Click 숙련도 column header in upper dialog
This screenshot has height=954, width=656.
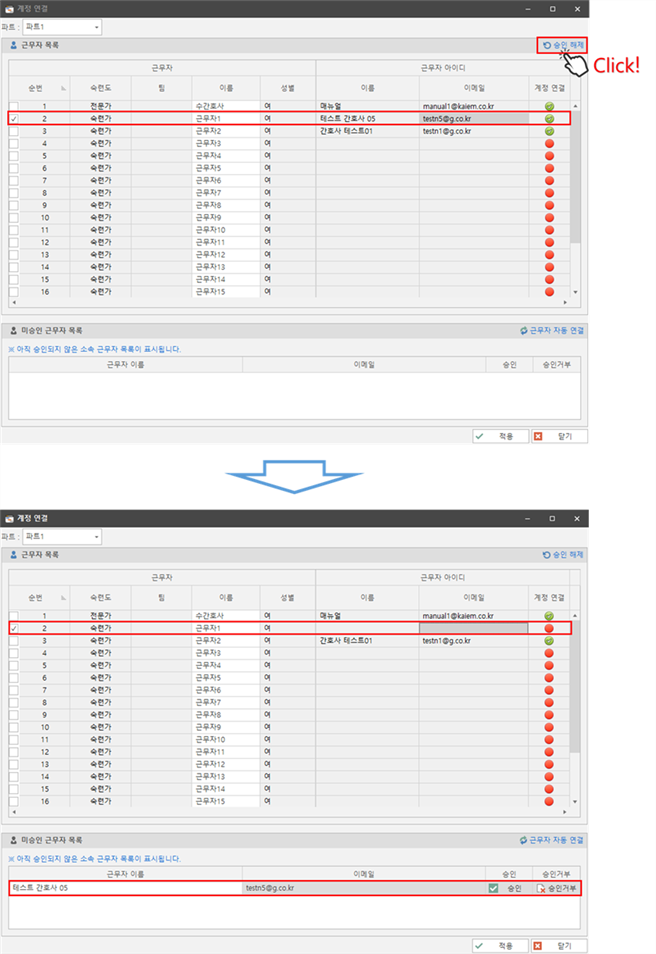(x=100, y=87)
